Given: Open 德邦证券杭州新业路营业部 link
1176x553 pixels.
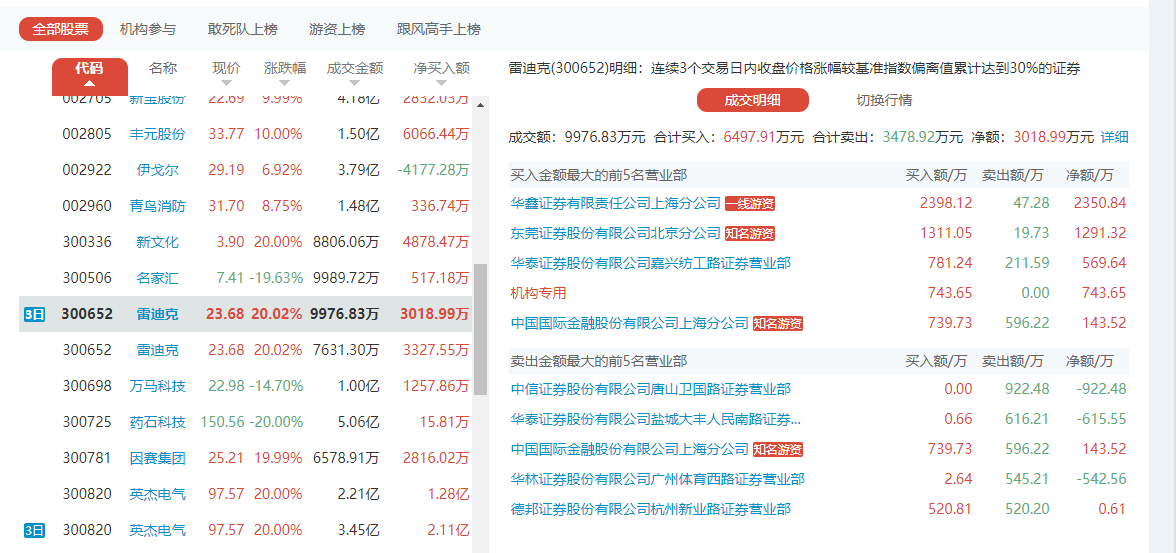Looking at the screenshot, I should (650, 509).
